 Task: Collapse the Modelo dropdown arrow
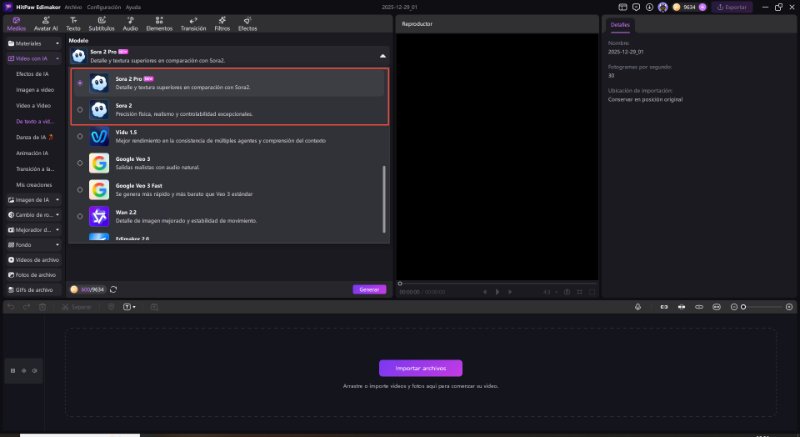click(x=383, y=56)
